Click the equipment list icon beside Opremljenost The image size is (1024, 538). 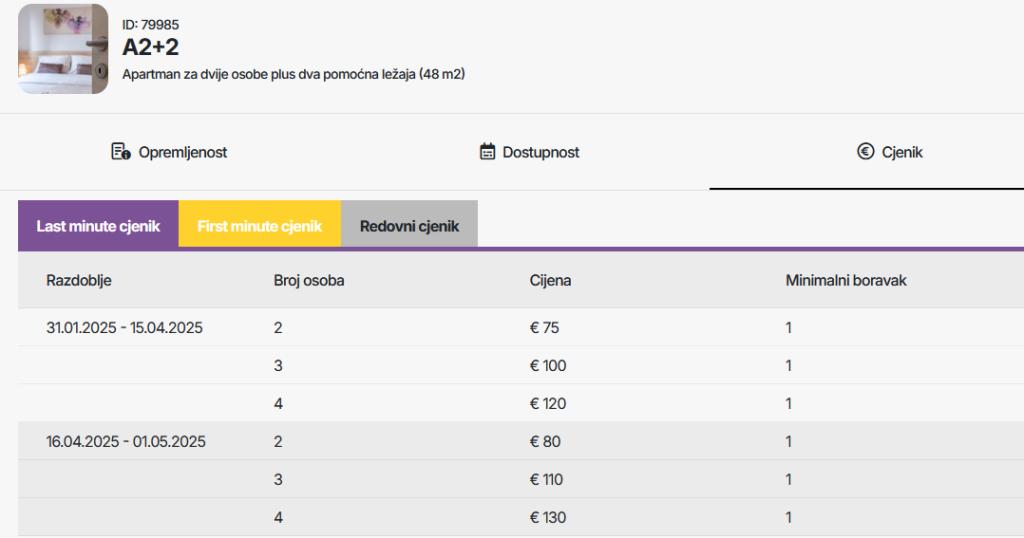click(120, 152)
